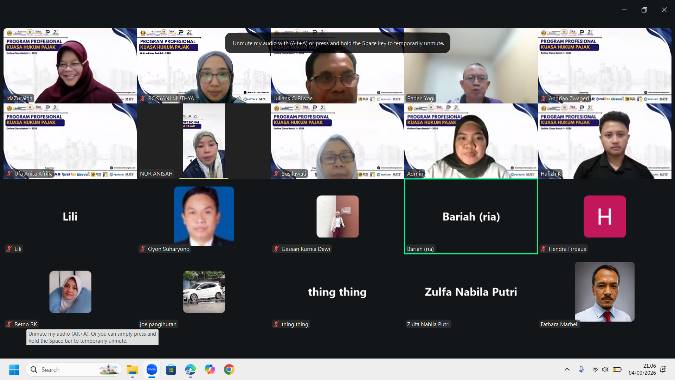Image resolution: width=675 pixels, height=380 pixels.
Task: Expand the system tray hidden icons chevron
Action: [x=567, y=370]
